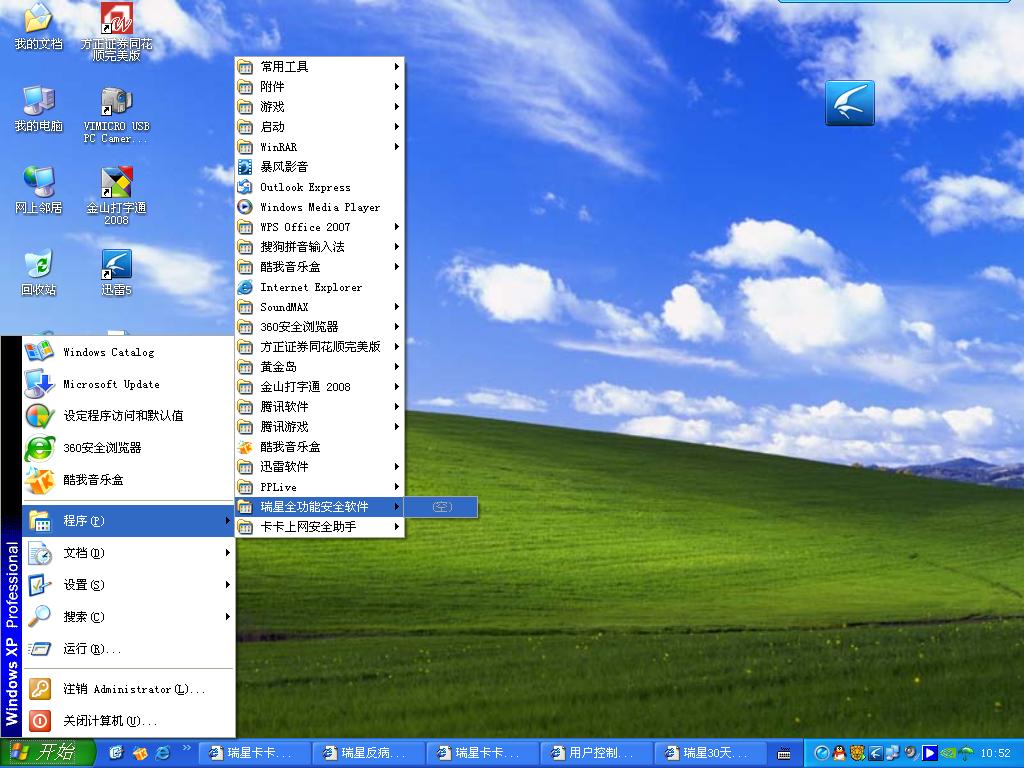Click the VIMICRO USB PC Camera icon
1024x768 pixels.
point(116,103)
